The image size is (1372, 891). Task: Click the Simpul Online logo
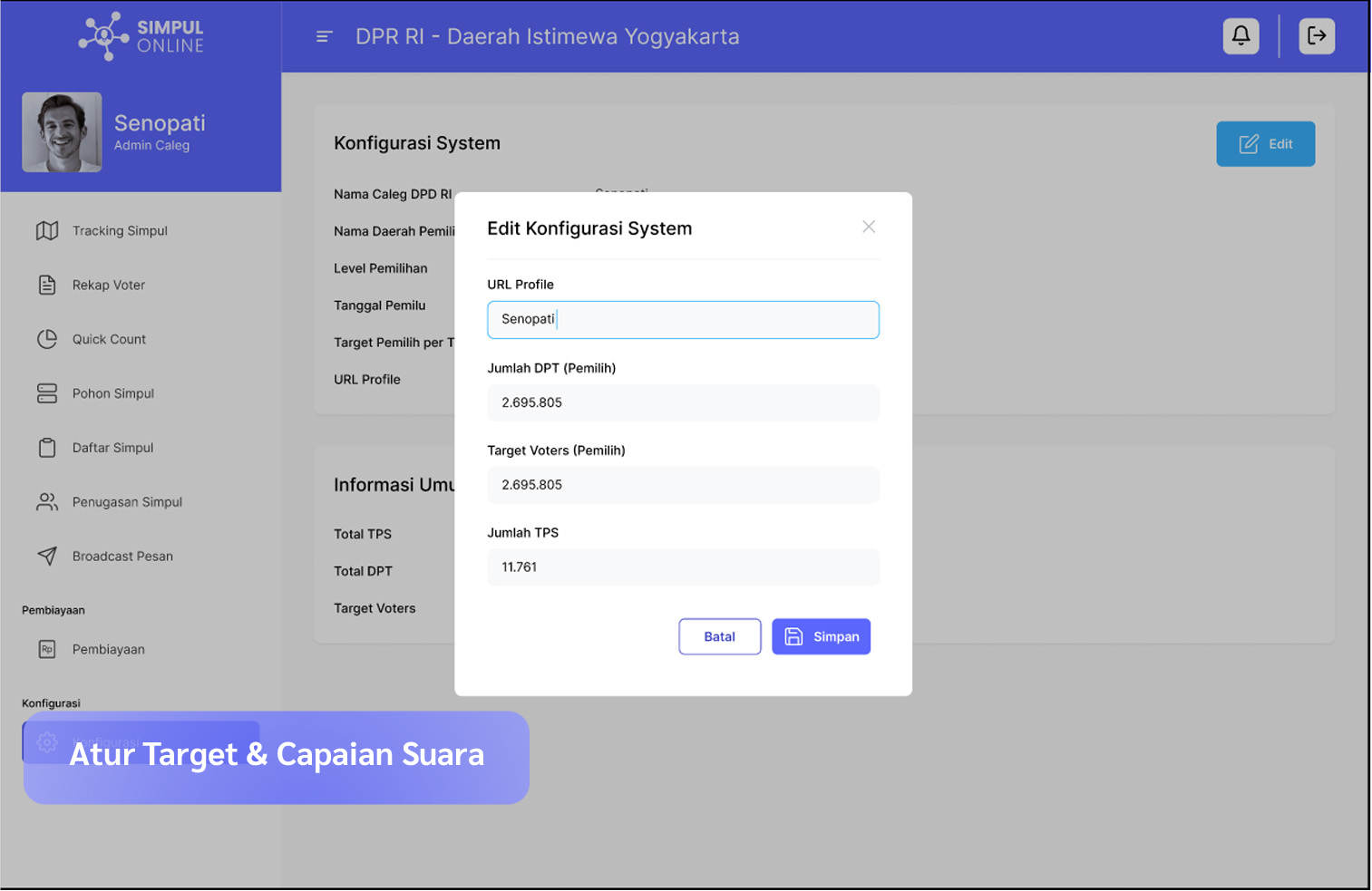141,36
